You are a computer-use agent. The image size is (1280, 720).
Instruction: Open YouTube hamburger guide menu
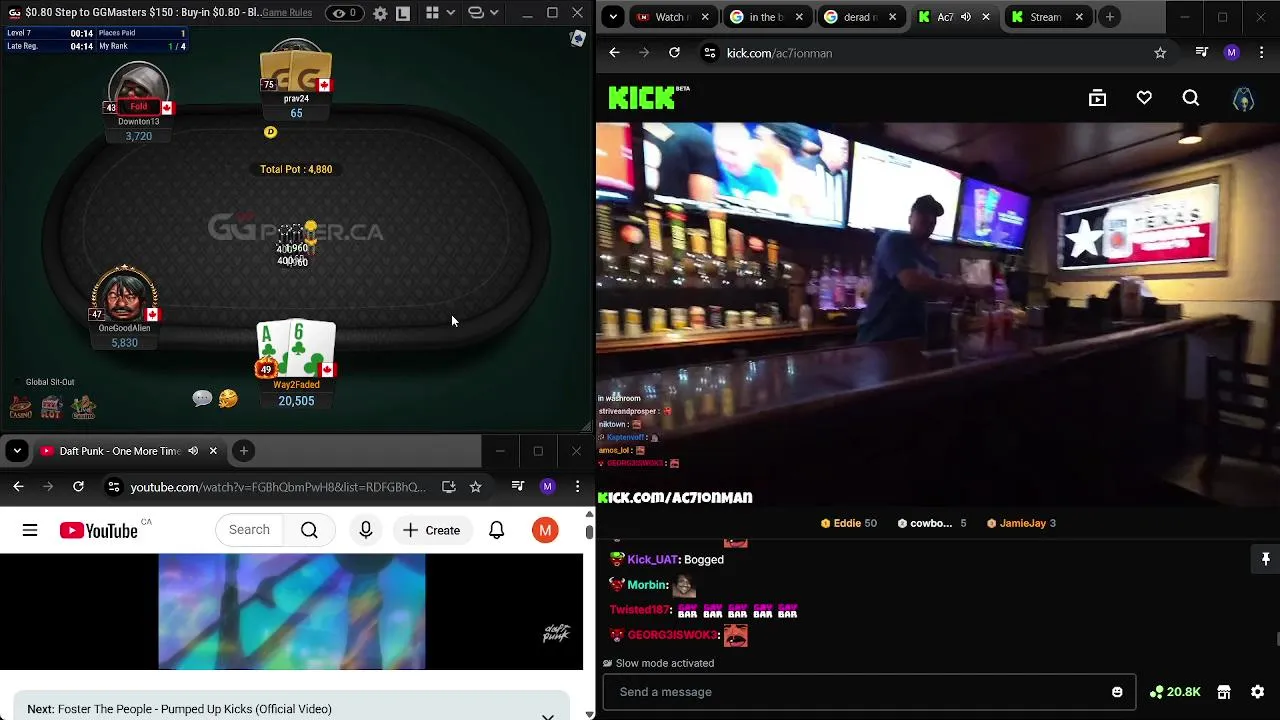(x=30, y=530)
